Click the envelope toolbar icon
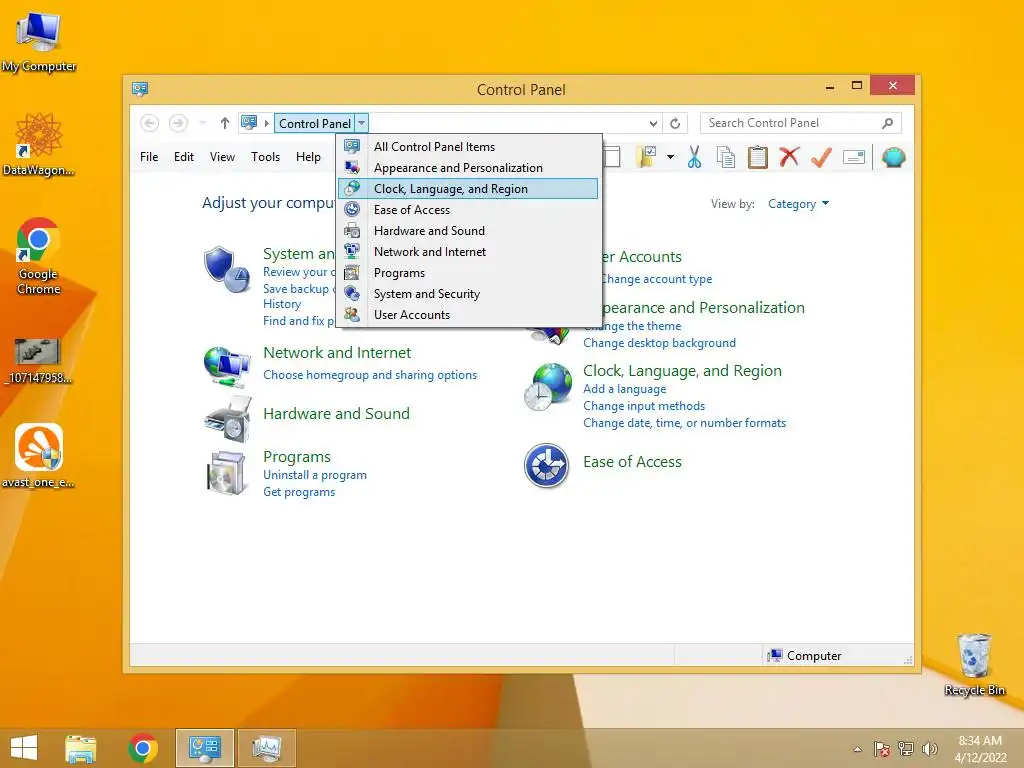1024x768 pixels. (854, 157)
